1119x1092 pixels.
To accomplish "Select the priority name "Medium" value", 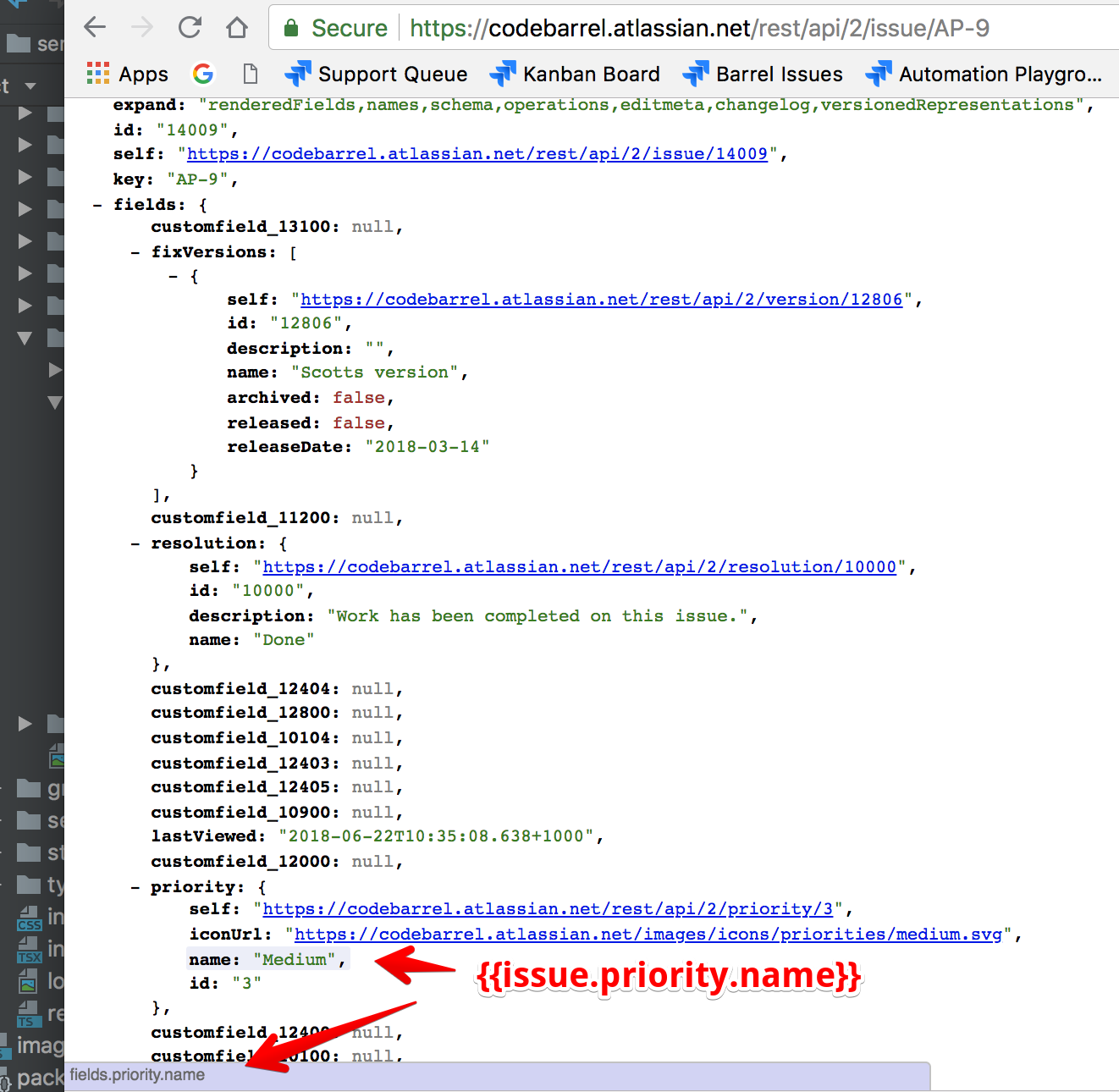I will click(x=294, y=960).
